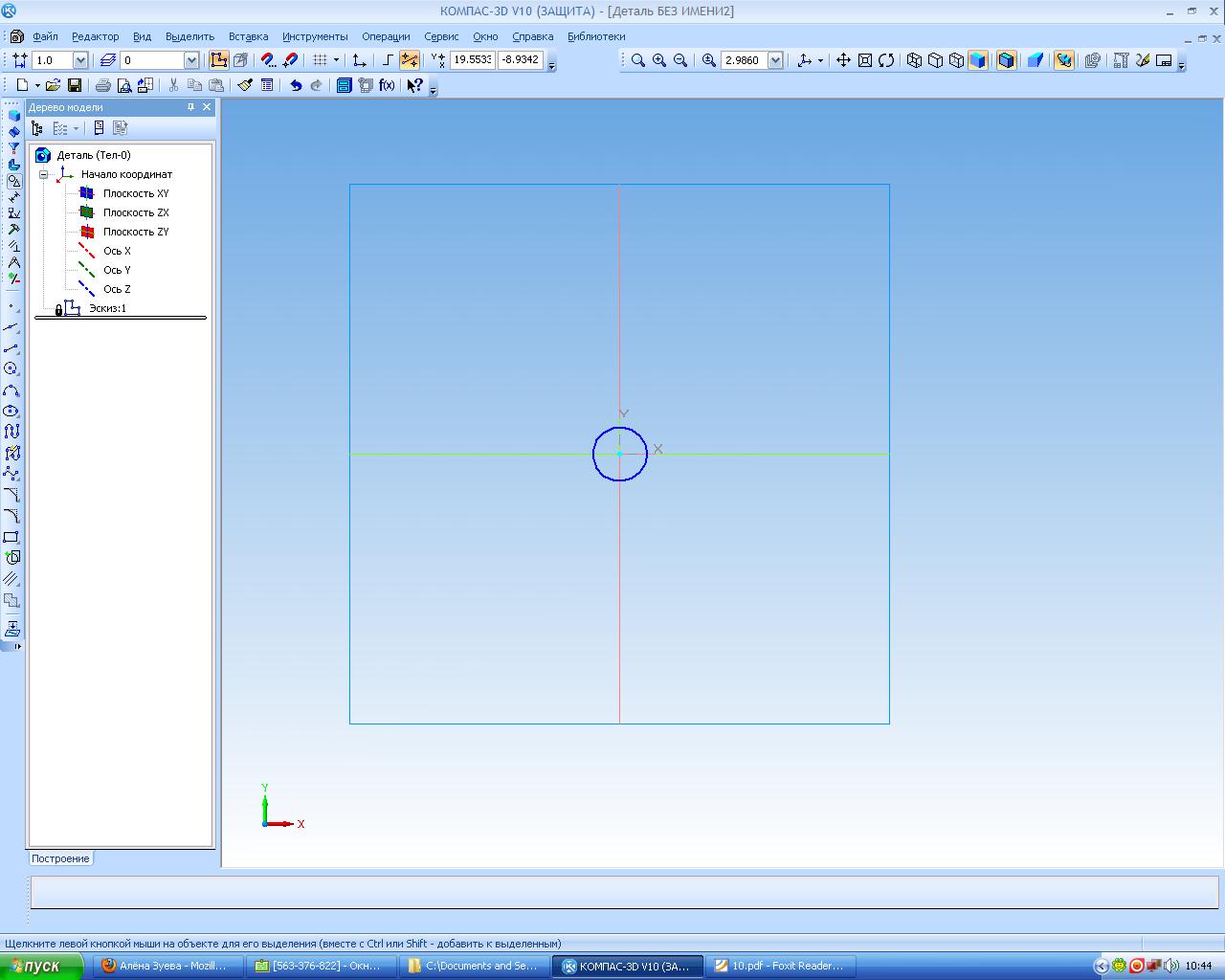Collapse the Начало координат tree node
1225x980 pixels.
click(44, 174)
